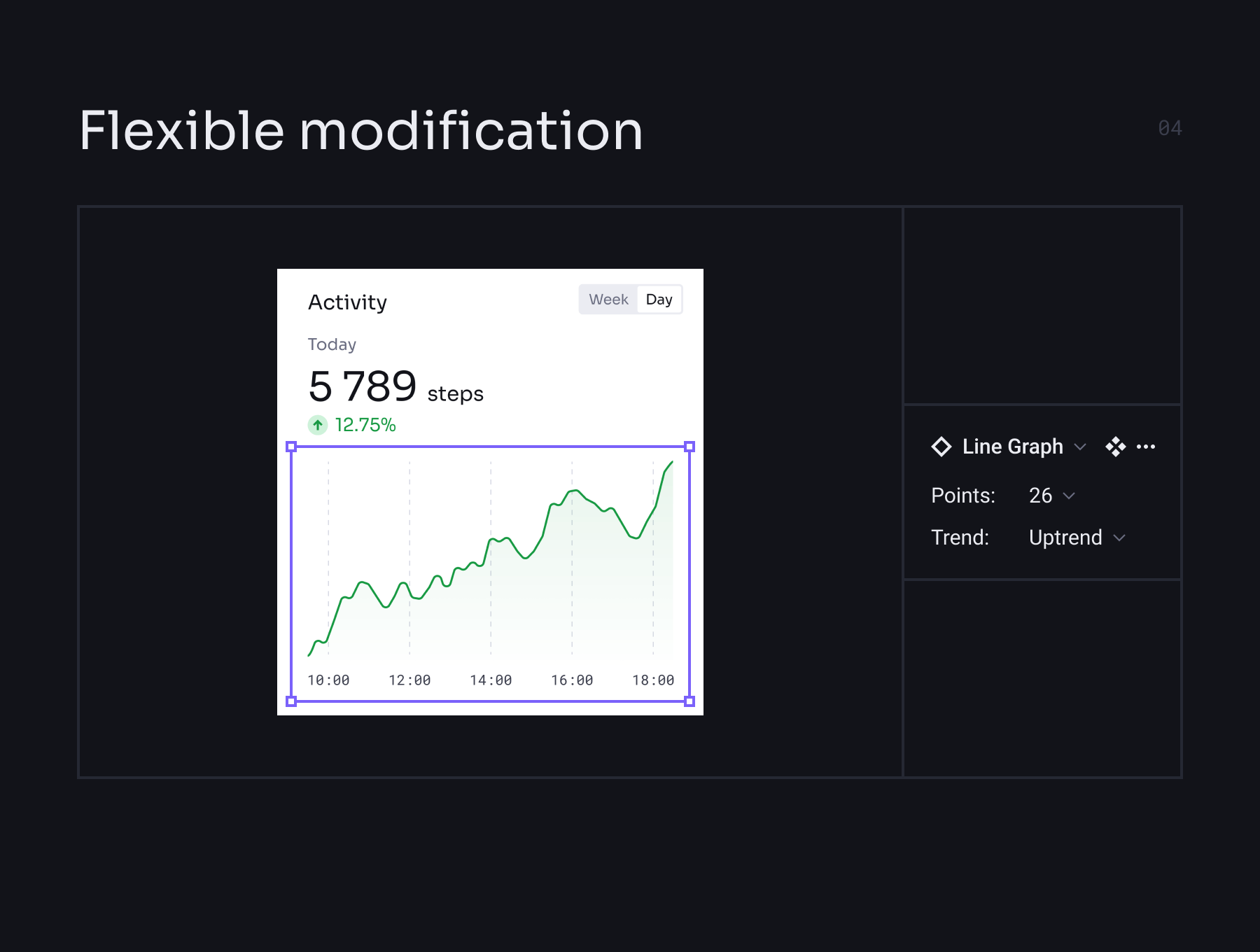Click the four-diamond component icon
The image size is (1260, 952).
click(1115, 447)
